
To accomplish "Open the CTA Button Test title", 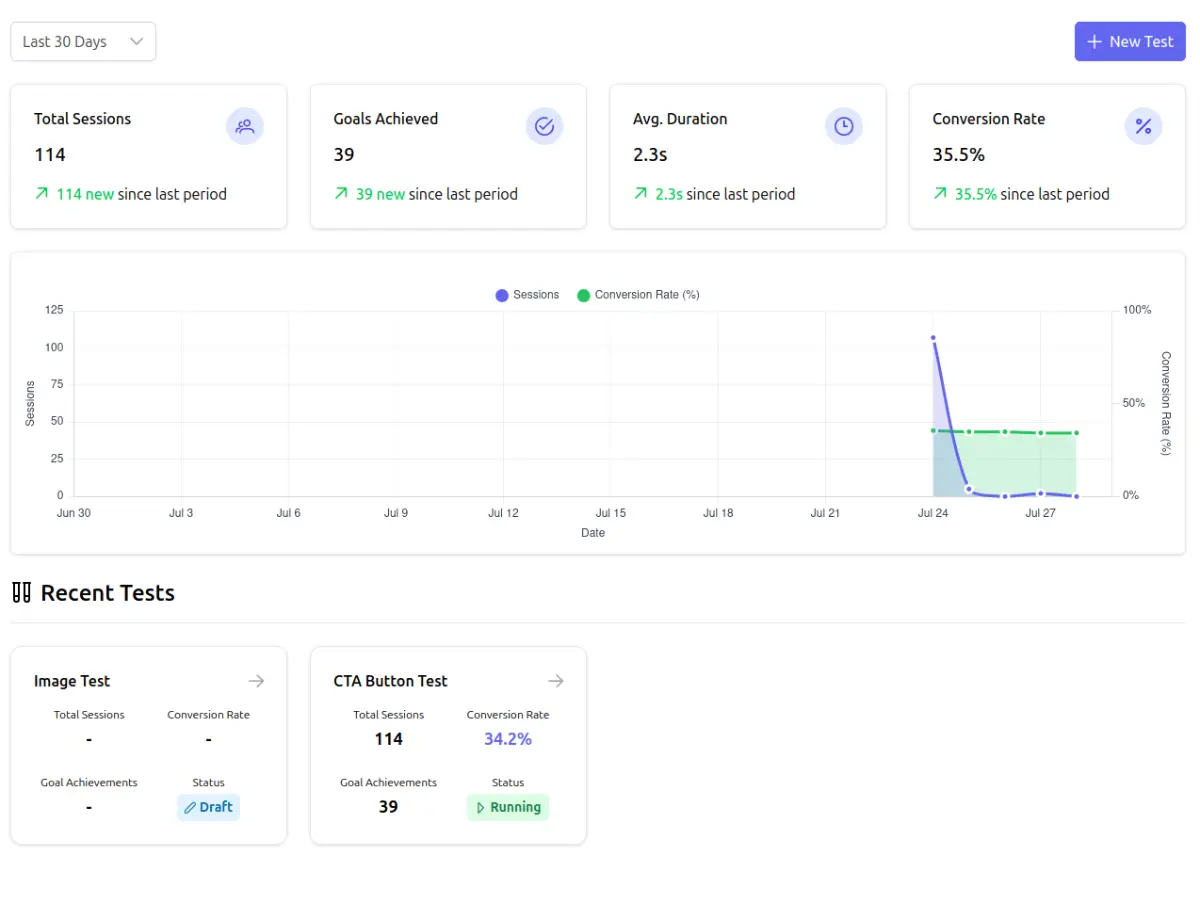I will pyautogui.click(x=390, y=681).
